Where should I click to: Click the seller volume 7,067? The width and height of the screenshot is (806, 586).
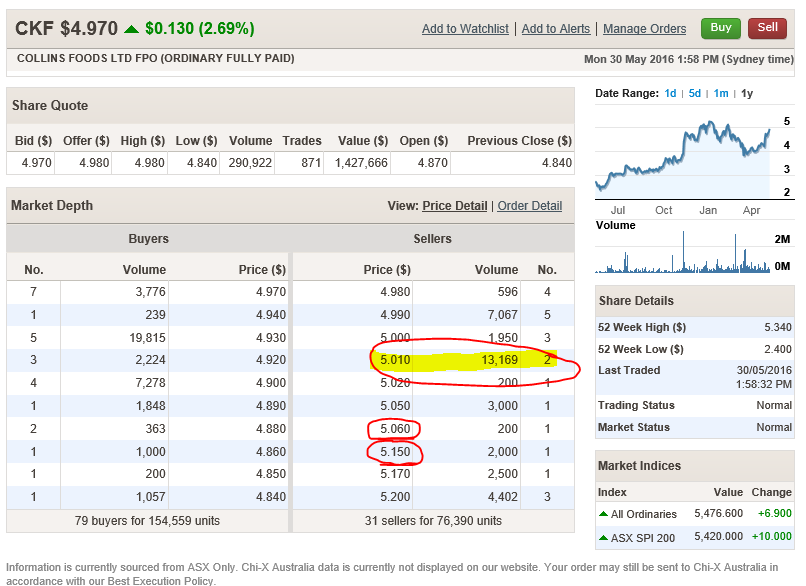[x=502, y=315]
